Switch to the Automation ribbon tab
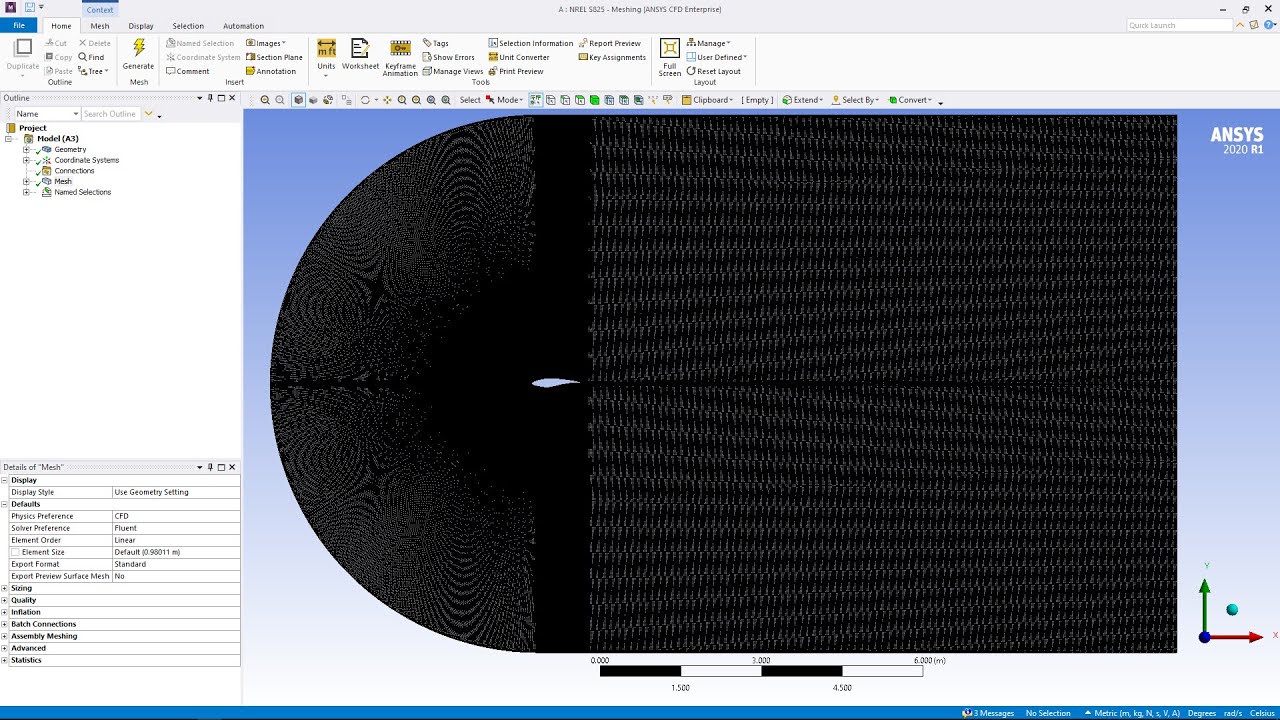1280x720 pixels. click(243, 26)
